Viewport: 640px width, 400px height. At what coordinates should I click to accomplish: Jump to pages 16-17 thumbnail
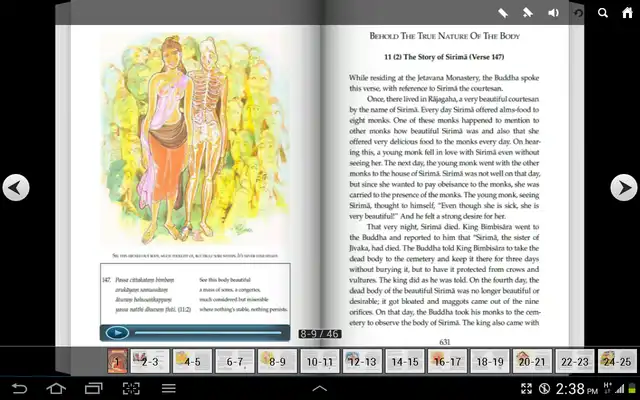[x=447, y=361]
